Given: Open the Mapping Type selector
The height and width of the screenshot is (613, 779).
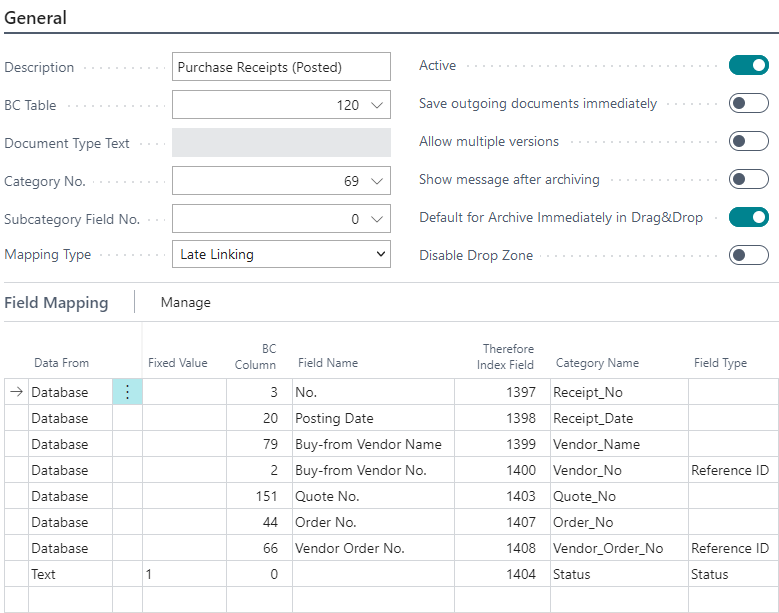Looking at the screenshot, I should [281, 255].
